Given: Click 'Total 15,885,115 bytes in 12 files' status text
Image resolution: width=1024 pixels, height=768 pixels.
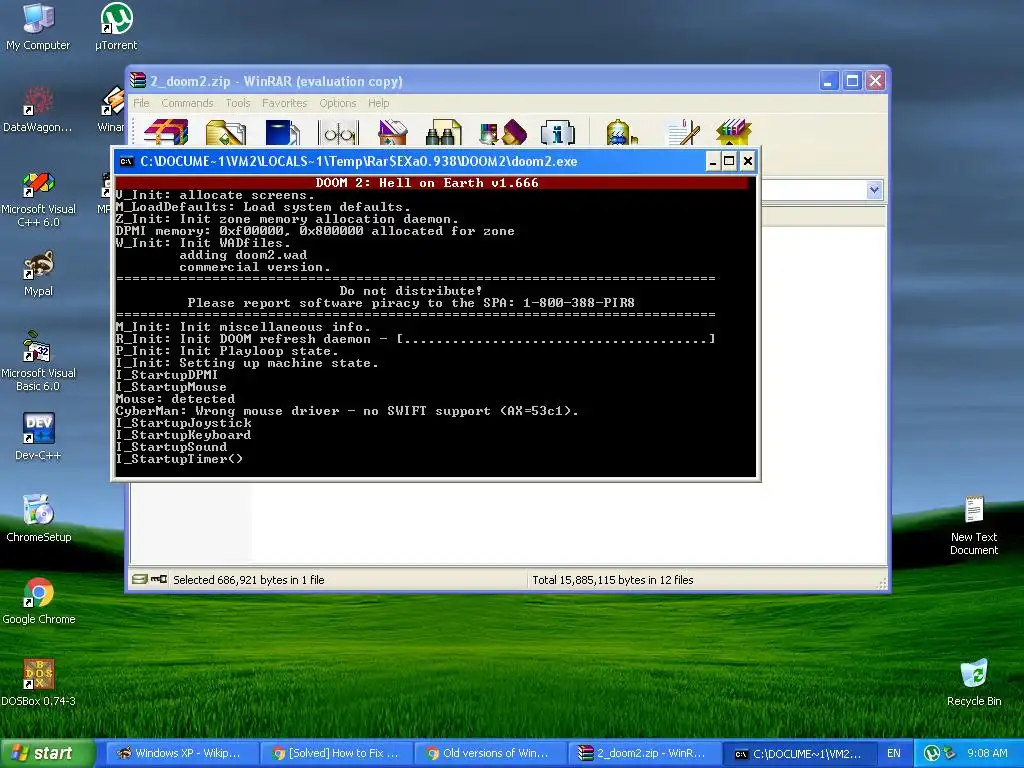Looking at the screenshot, I should 613,579.
